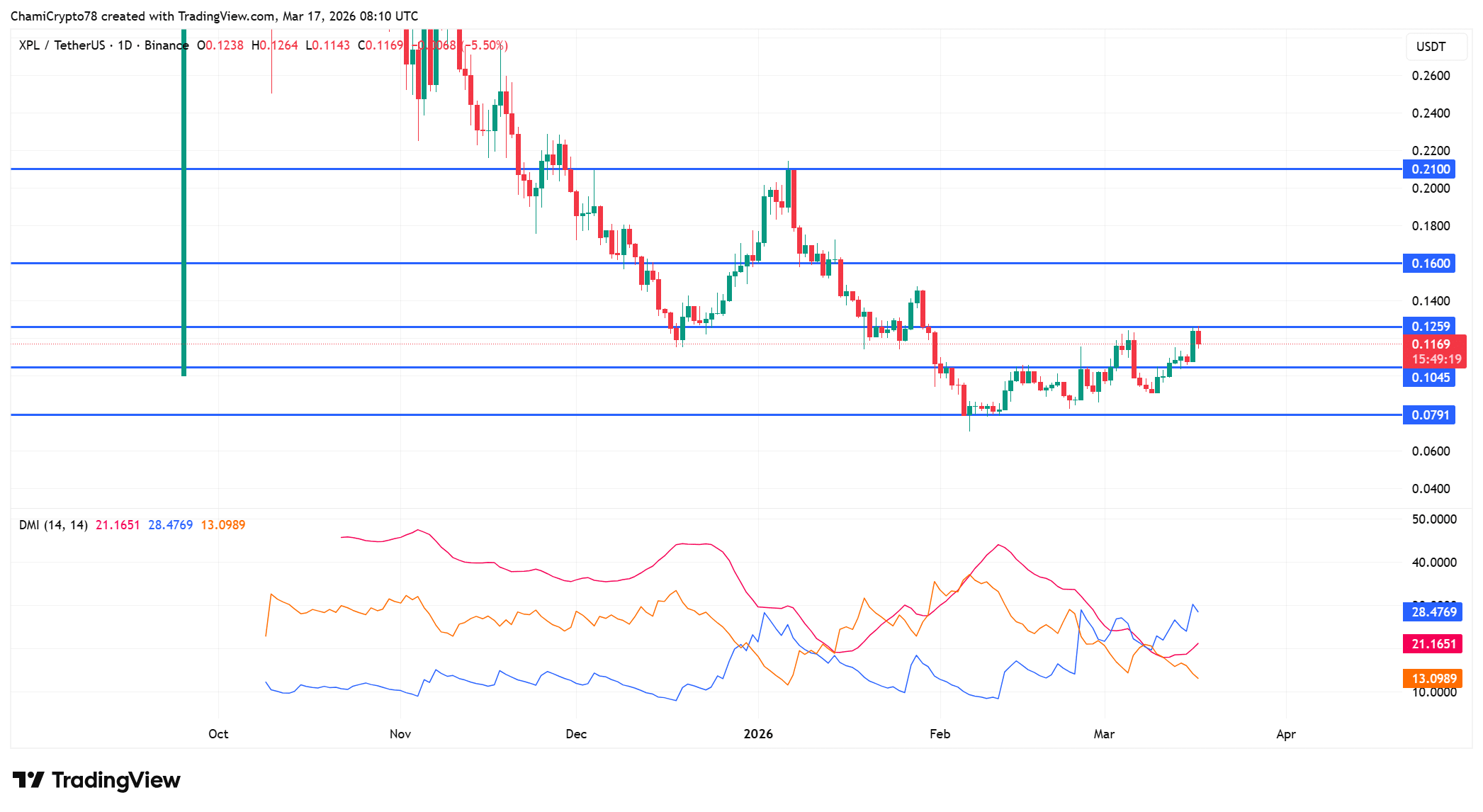
Task: Select the 0.2100 horizontal line price tag
Action: 1429,169
